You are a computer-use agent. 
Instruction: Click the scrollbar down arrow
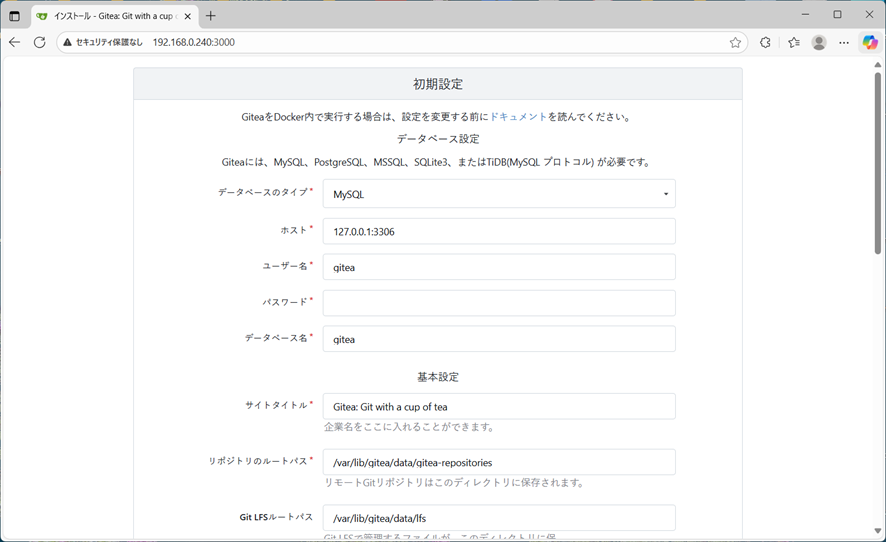[x=878, y=531]
